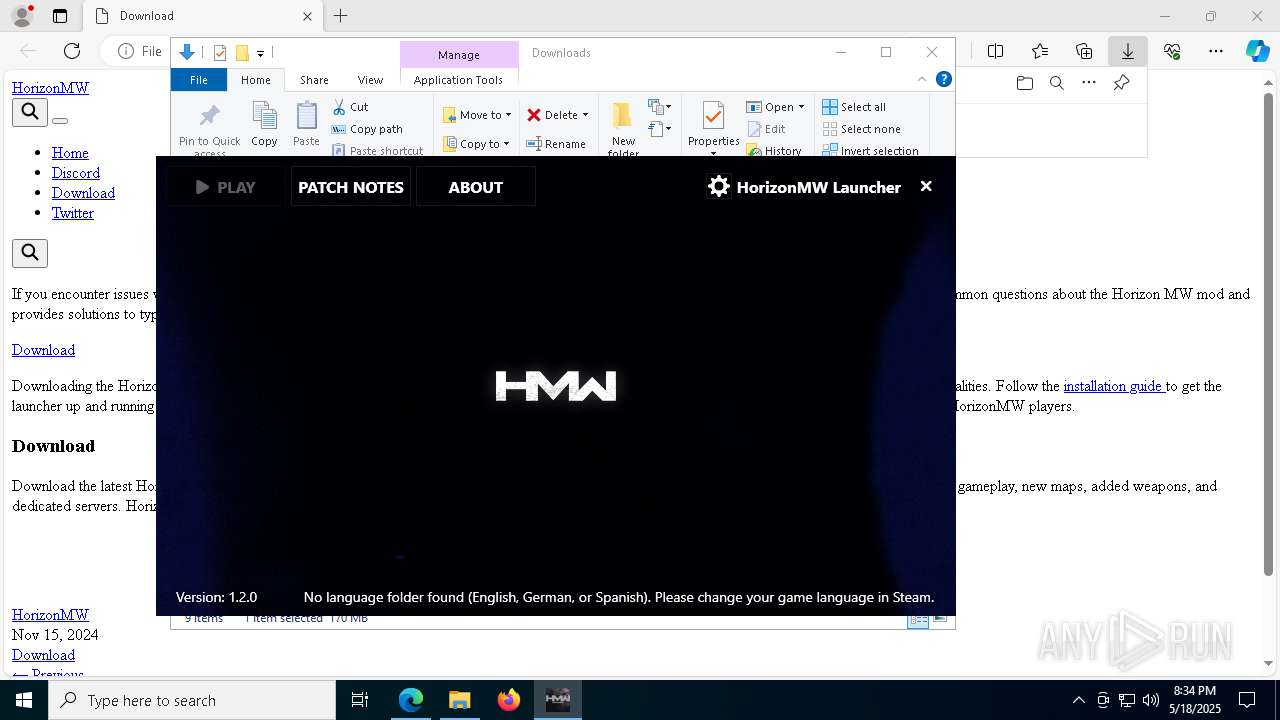Collapse the Explorer ribbon chevron
This screenshot has width=1280, height=720.
pyautogui.click(x=922, y=79)
